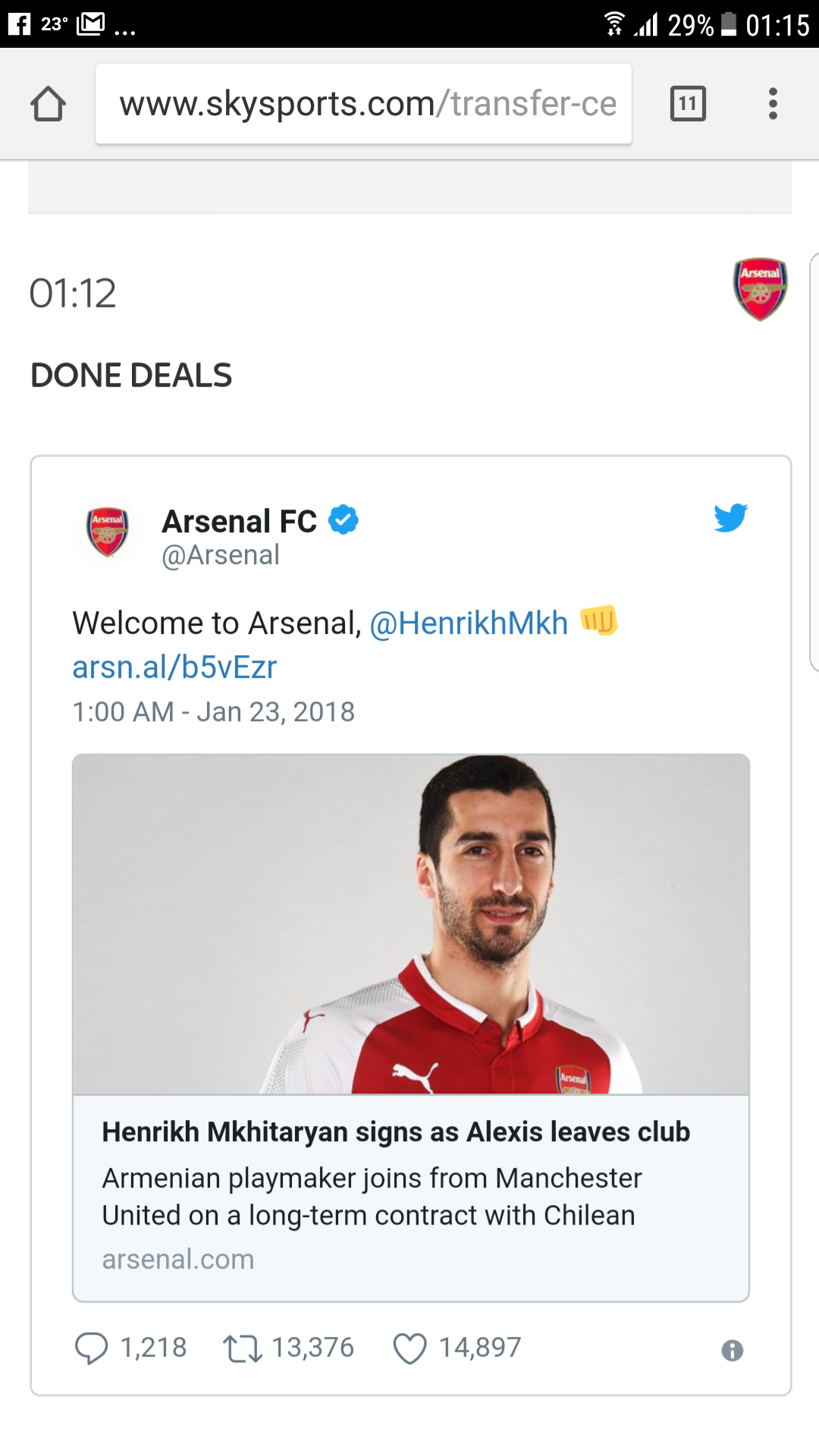Like the tweet with heart icon

[410, 1348]
